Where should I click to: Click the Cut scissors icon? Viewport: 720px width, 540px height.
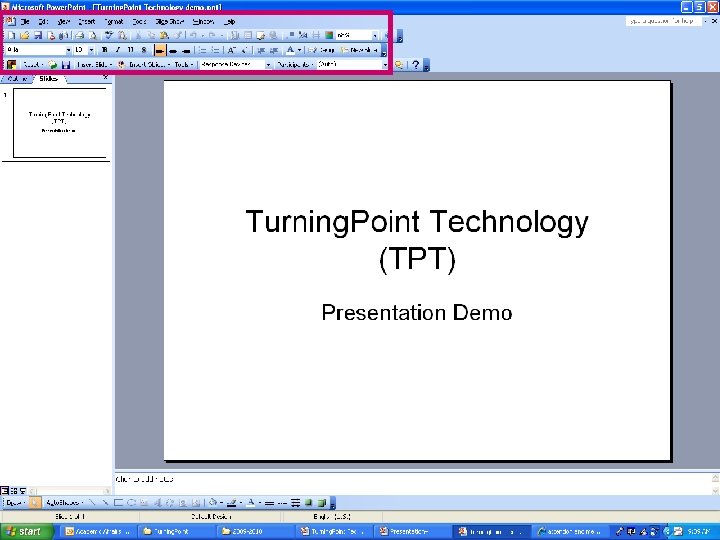click(x=138, y=35)
